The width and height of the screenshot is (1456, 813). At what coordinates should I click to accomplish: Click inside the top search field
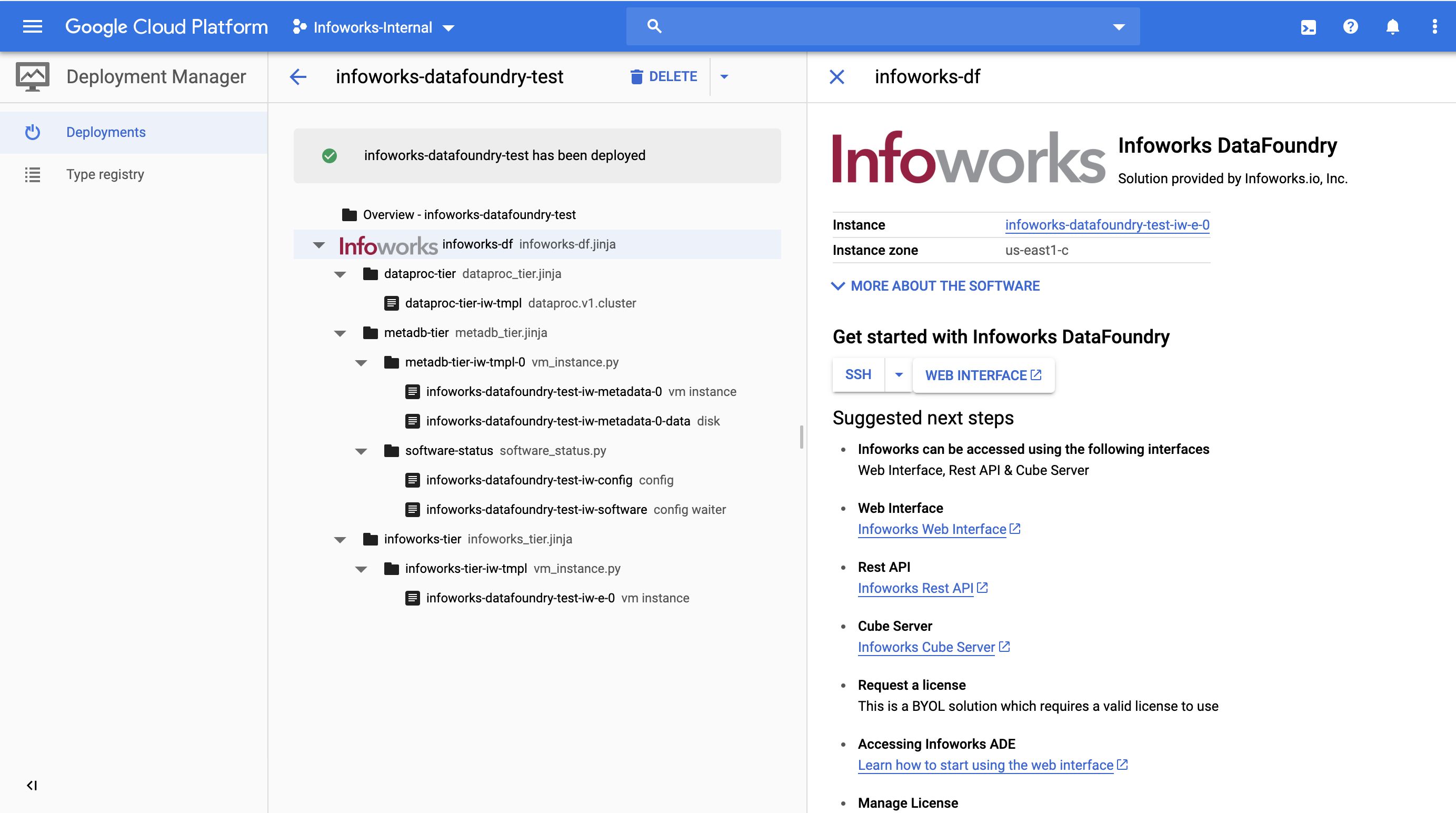882,26
